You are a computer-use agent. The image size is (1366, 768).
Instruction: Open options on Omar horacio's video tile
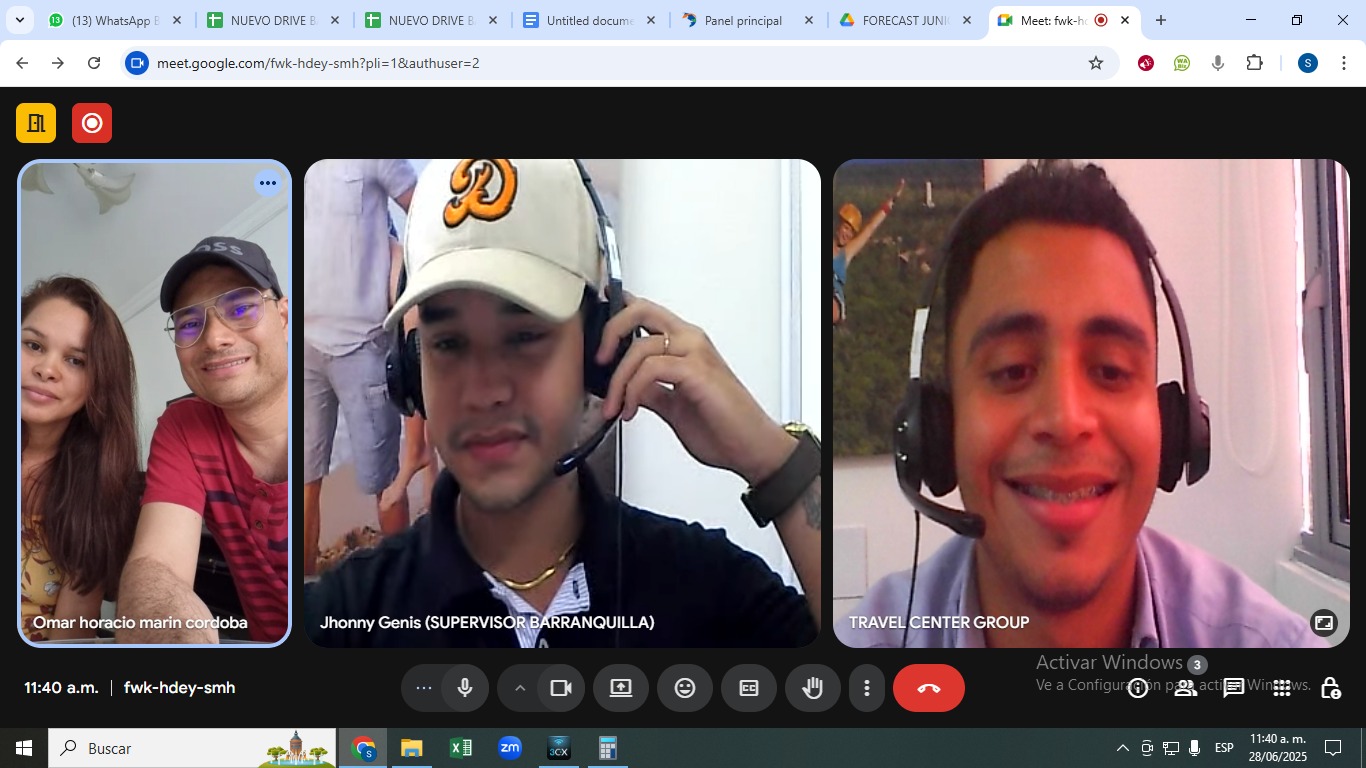point(267,183)
